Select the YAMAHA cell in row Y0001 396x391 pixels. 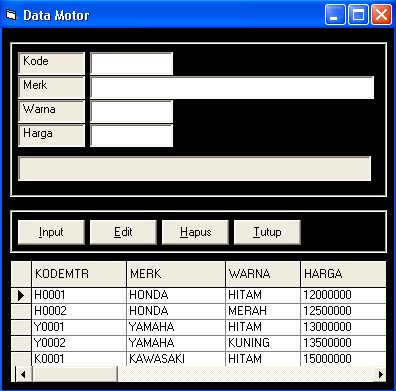coord(176,327)
